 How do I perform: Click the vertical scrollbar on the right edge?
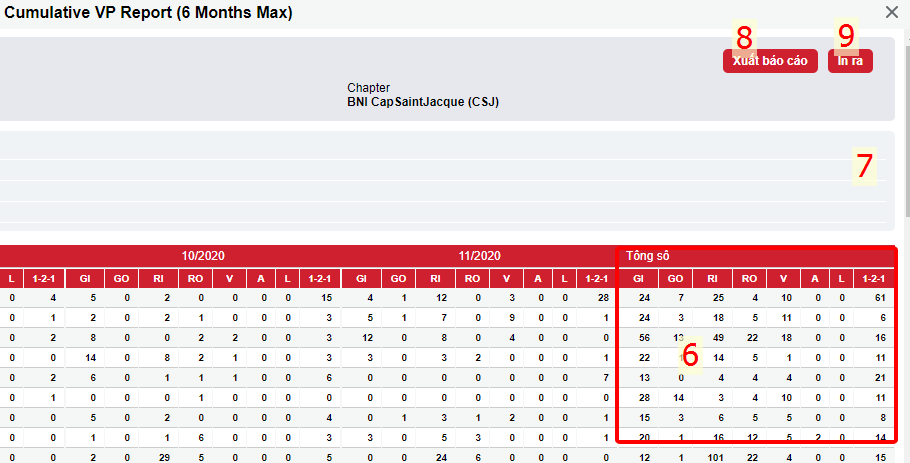pos(907,128)
